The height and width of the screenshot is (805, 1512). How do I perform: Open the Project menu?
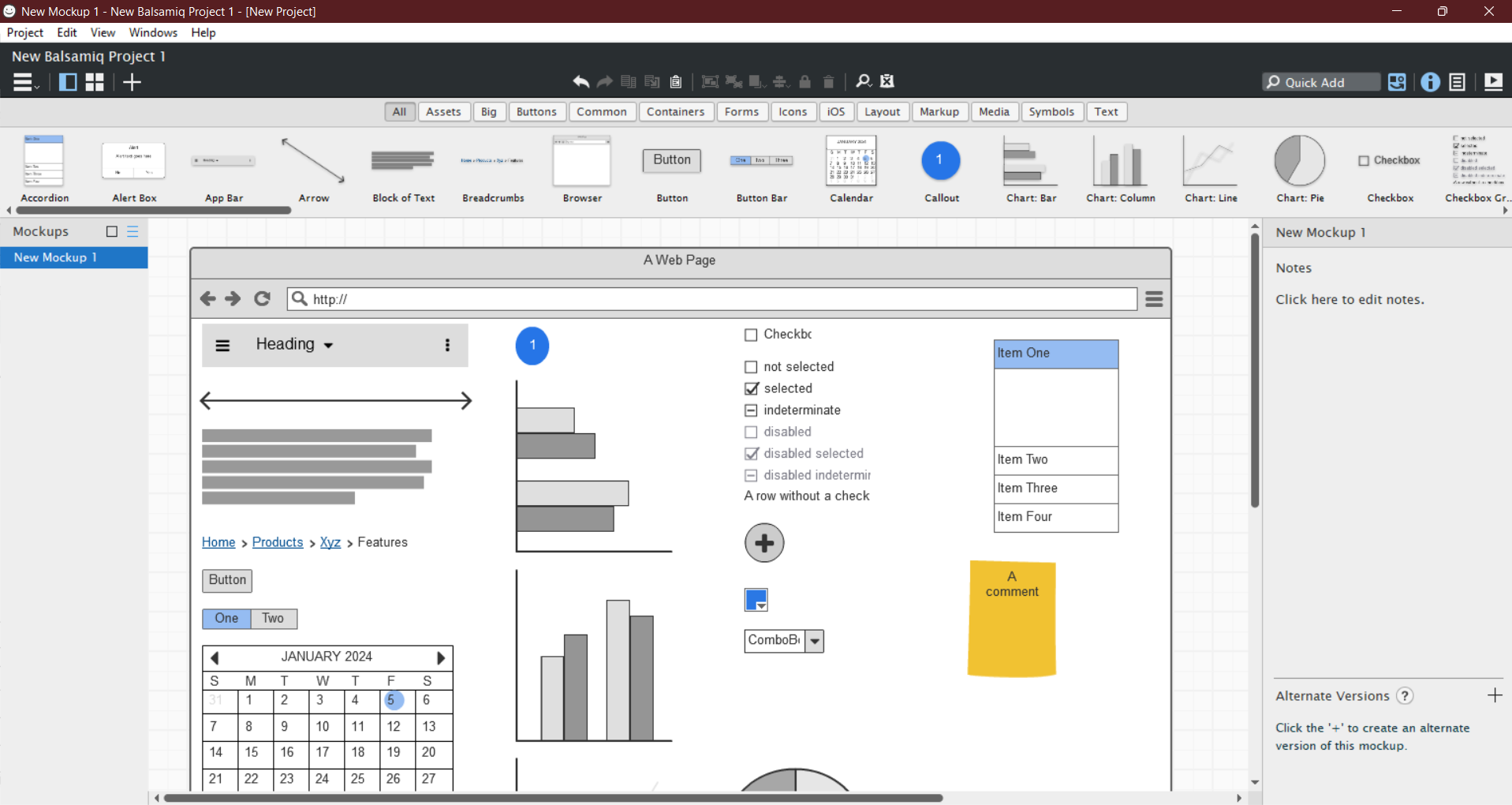coord(24,32)
